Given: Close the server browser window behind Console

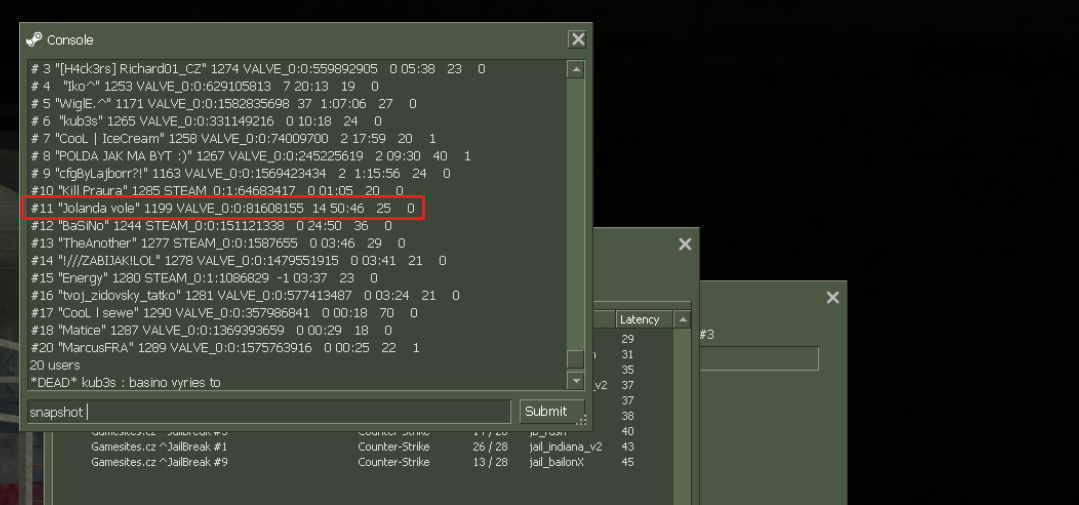Looking at the screenshot, I should click(x=685, y=244).
